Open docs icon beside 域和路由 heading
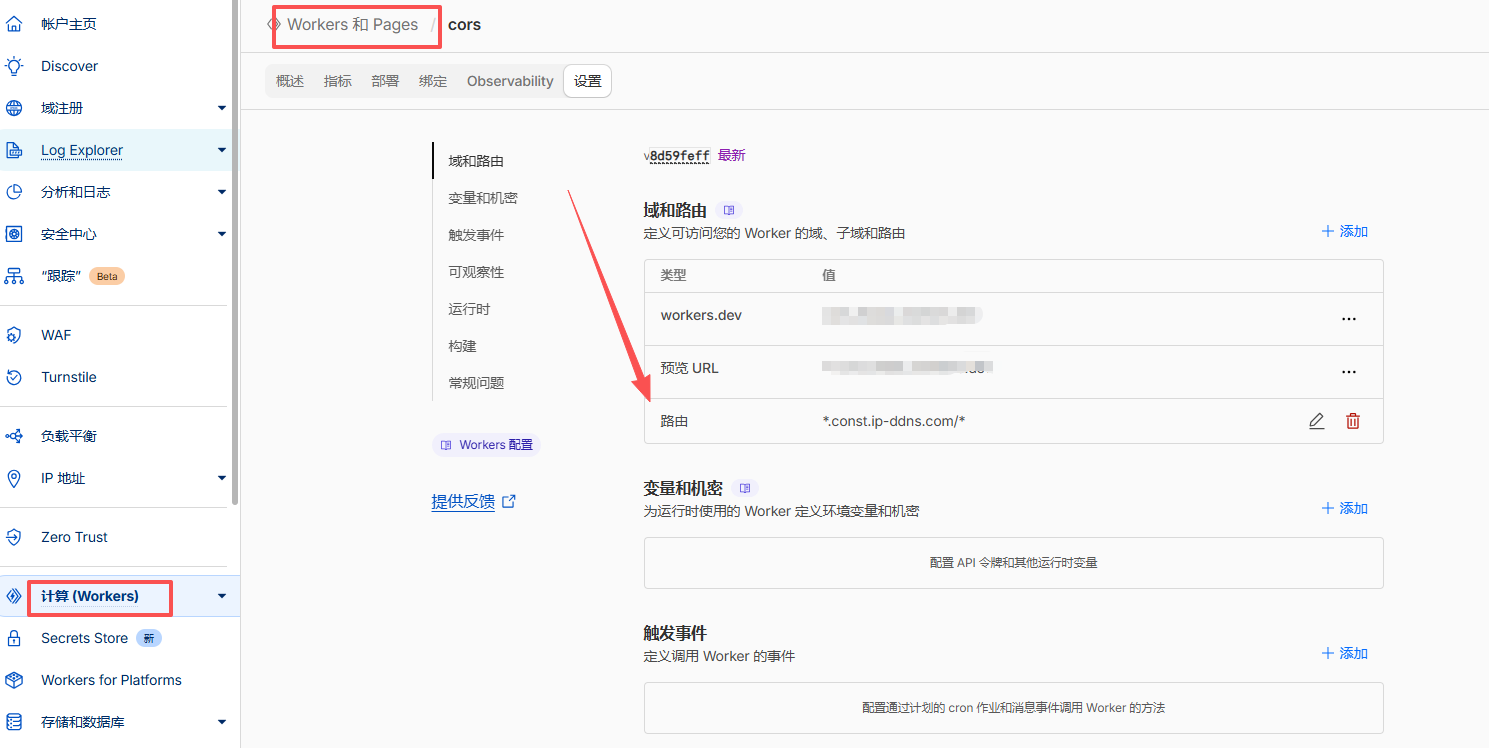This screenshot has height=748, width=1489. tap(729, 211)
